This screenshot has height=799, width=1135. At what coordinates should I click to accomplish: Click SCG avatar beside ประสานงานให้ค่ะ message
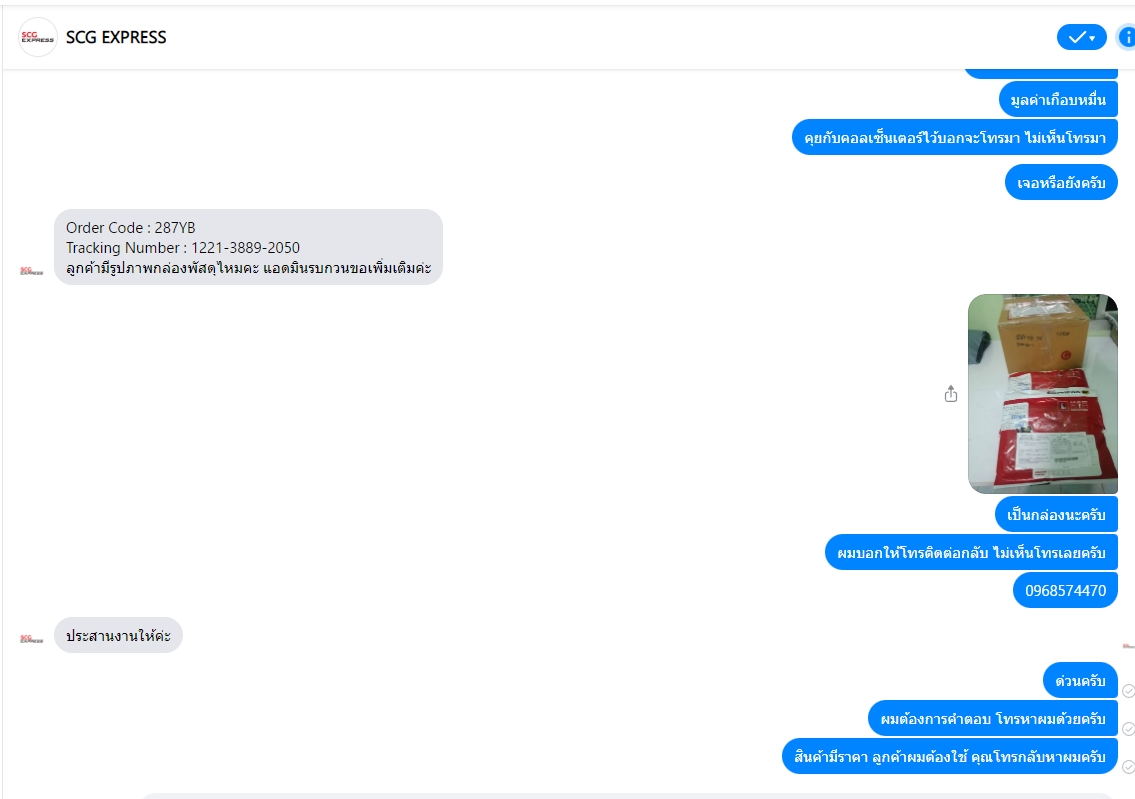click(x=32, y=639)
